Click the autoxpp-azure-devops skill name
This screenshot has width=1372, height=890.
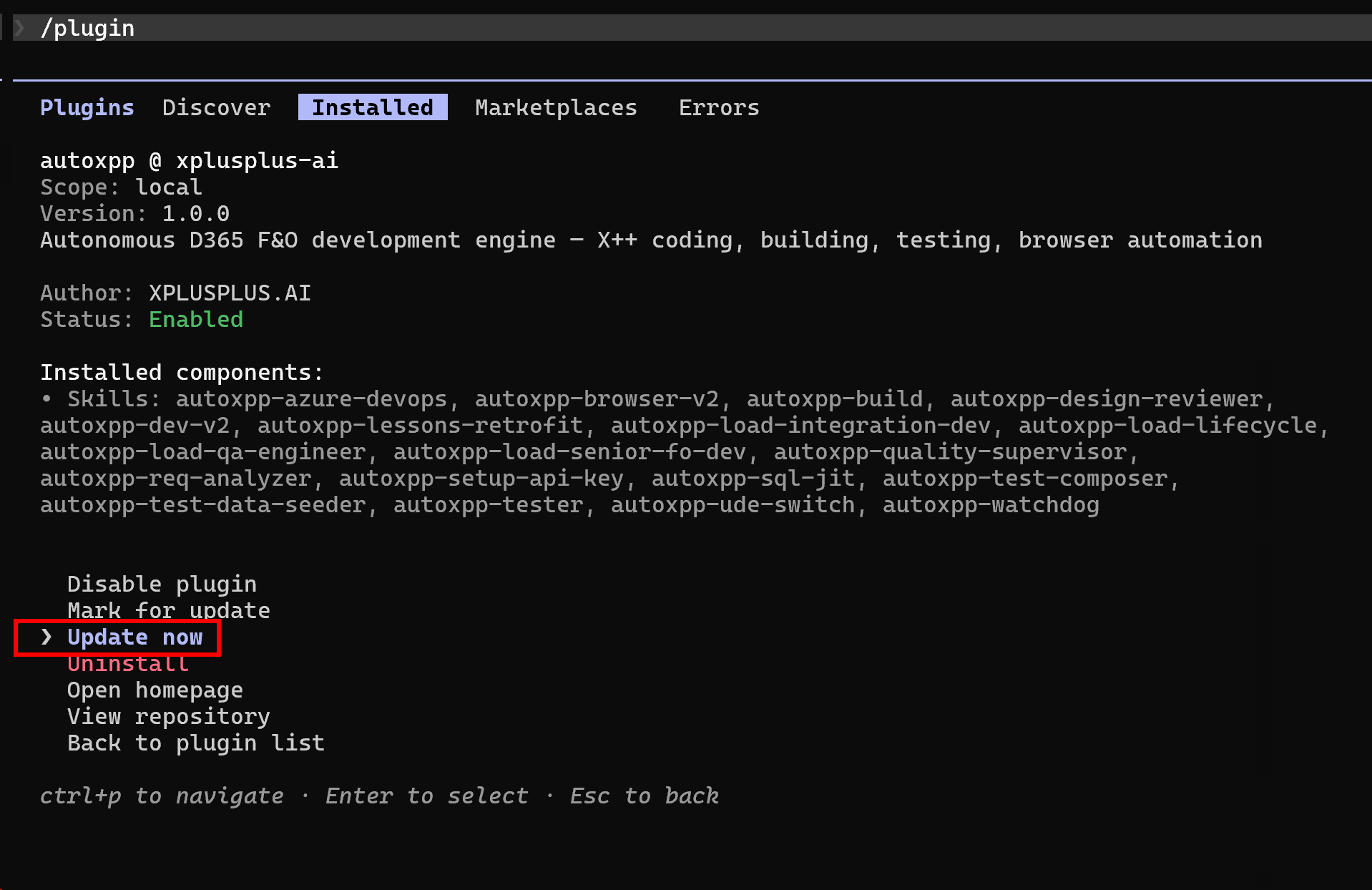311,398
